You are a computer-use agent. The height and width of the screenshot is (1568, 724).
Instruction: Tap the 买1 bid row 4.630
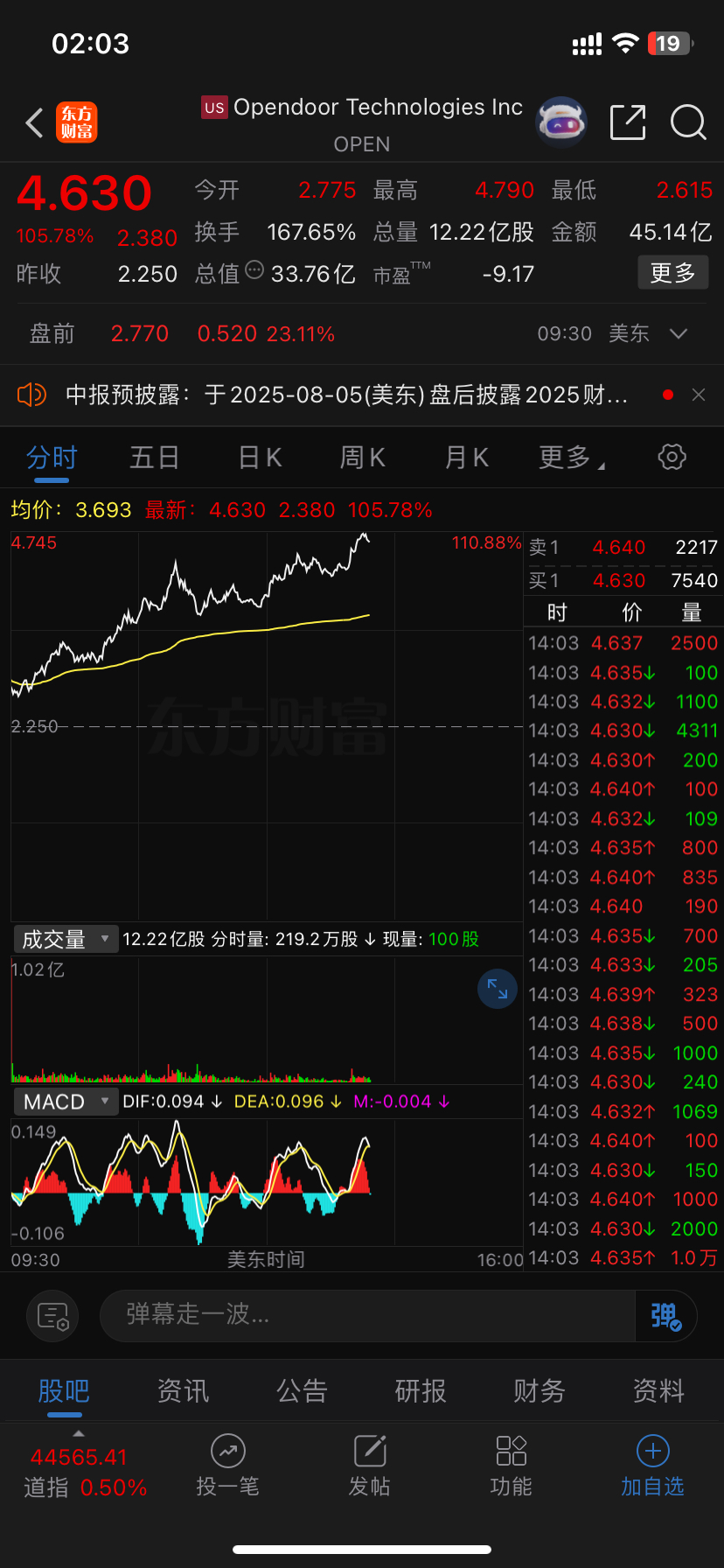(x=623, y=580)
